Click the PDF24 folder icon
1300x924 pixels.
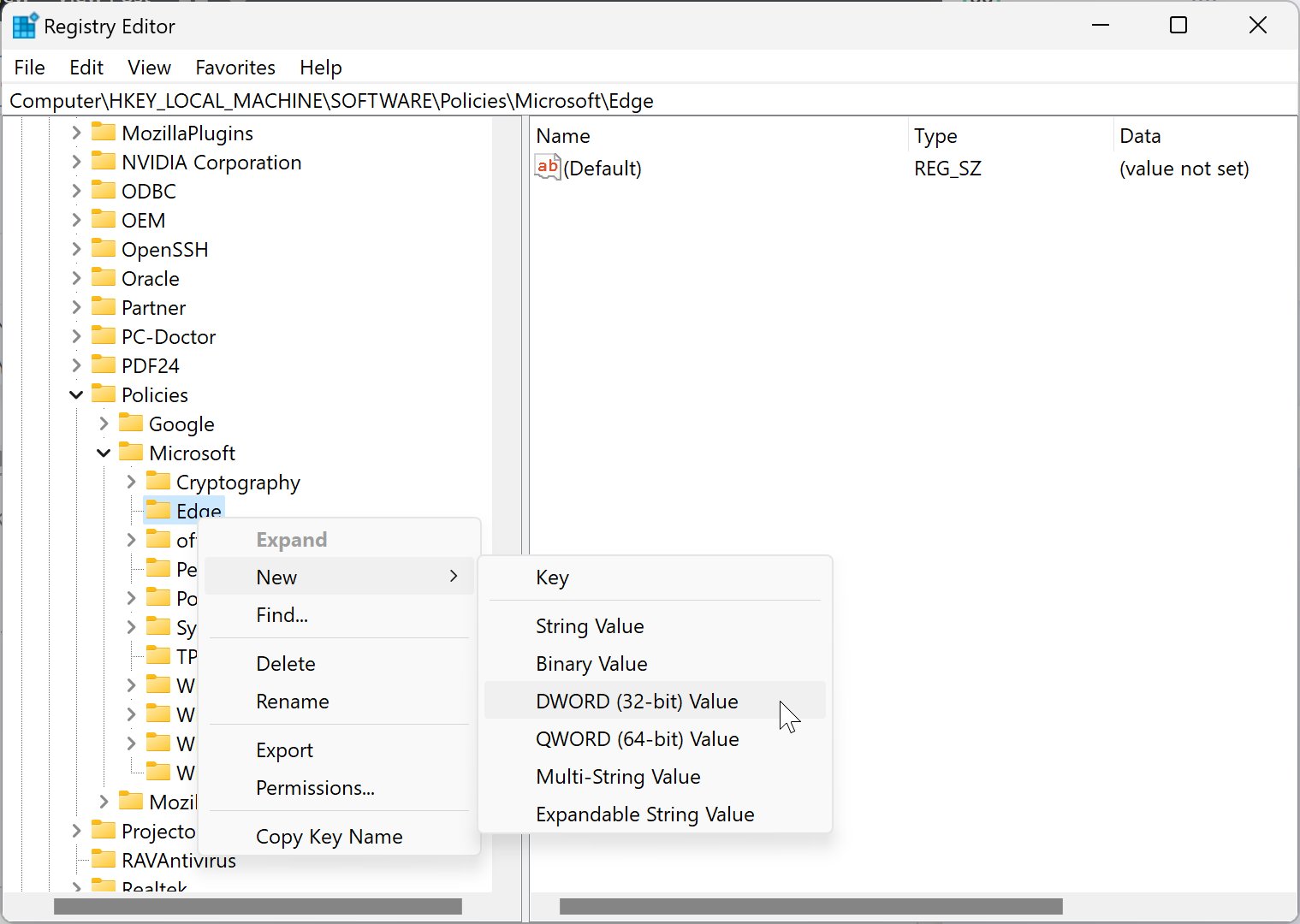pos(104,365)
